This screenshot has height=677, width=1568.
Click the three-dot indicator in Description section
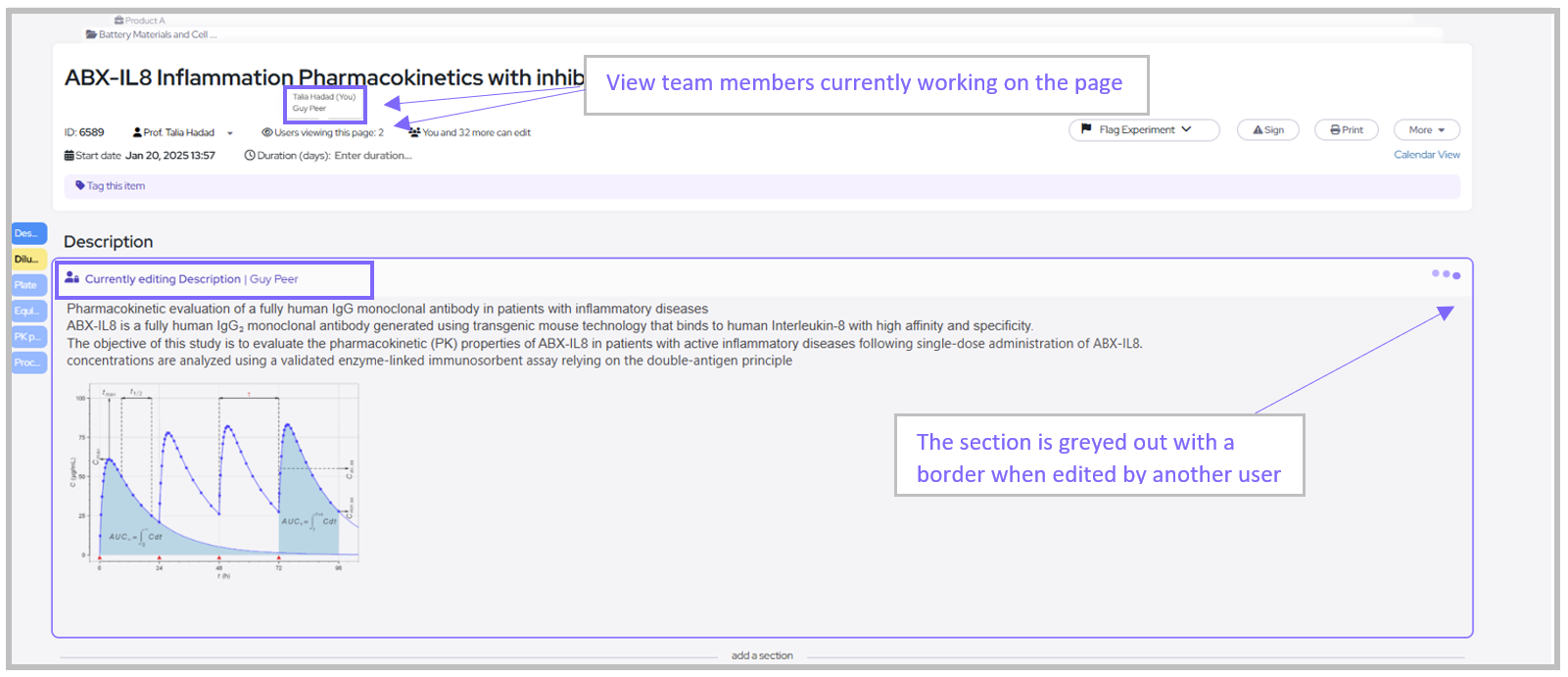[1446, 274]
